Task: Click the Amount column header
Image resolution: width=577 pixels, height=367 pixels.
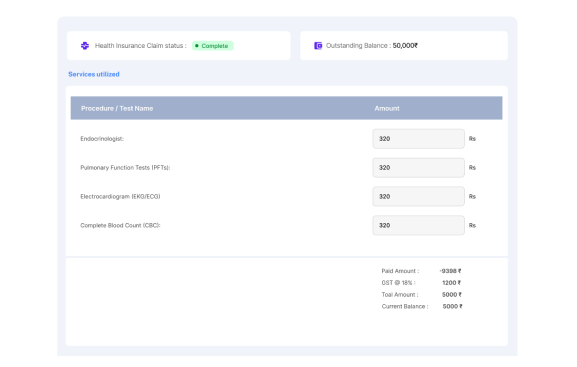Action: click(387, 108)
